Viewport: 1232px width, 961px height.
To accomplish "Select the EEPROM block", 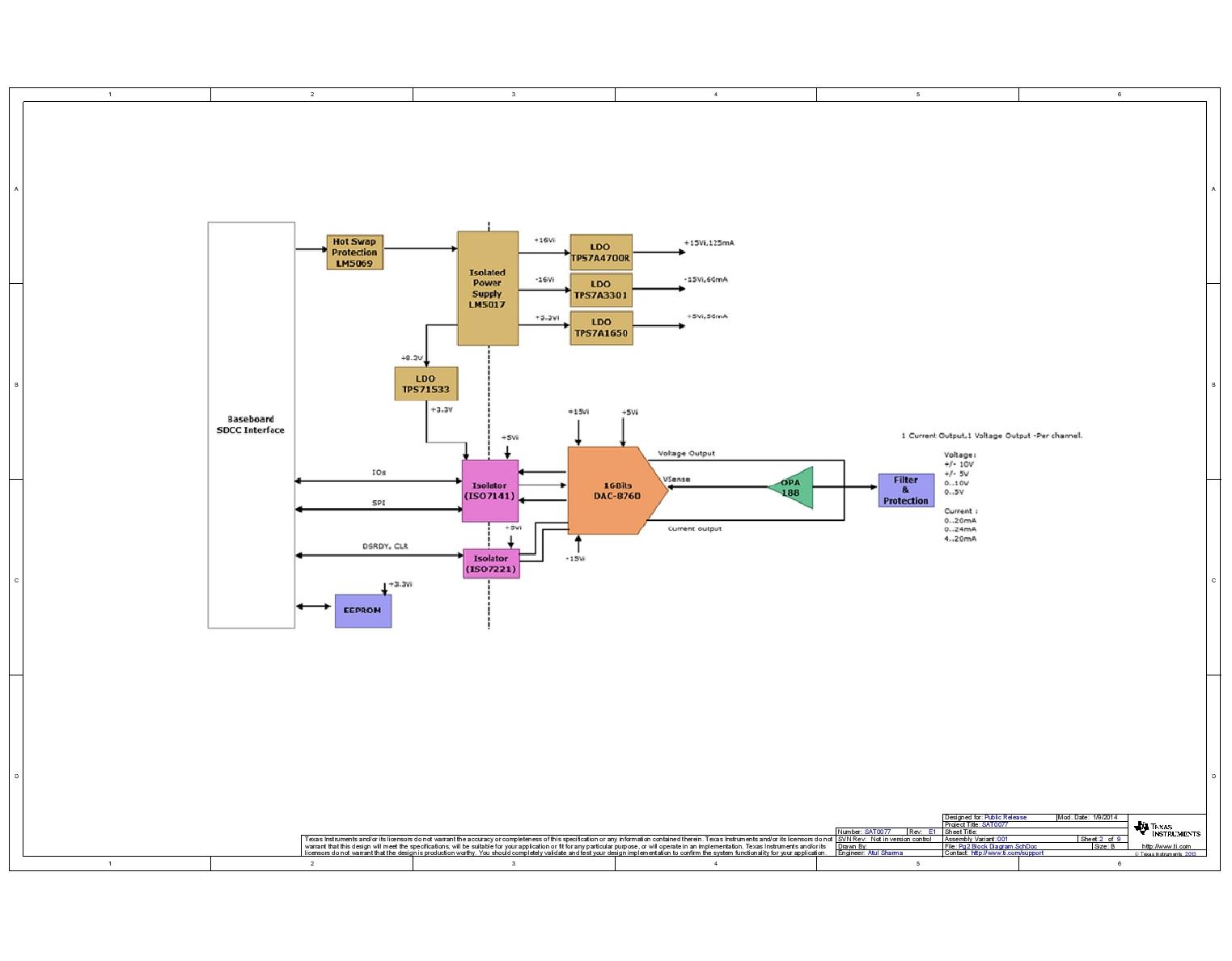I will click(363, 611).
